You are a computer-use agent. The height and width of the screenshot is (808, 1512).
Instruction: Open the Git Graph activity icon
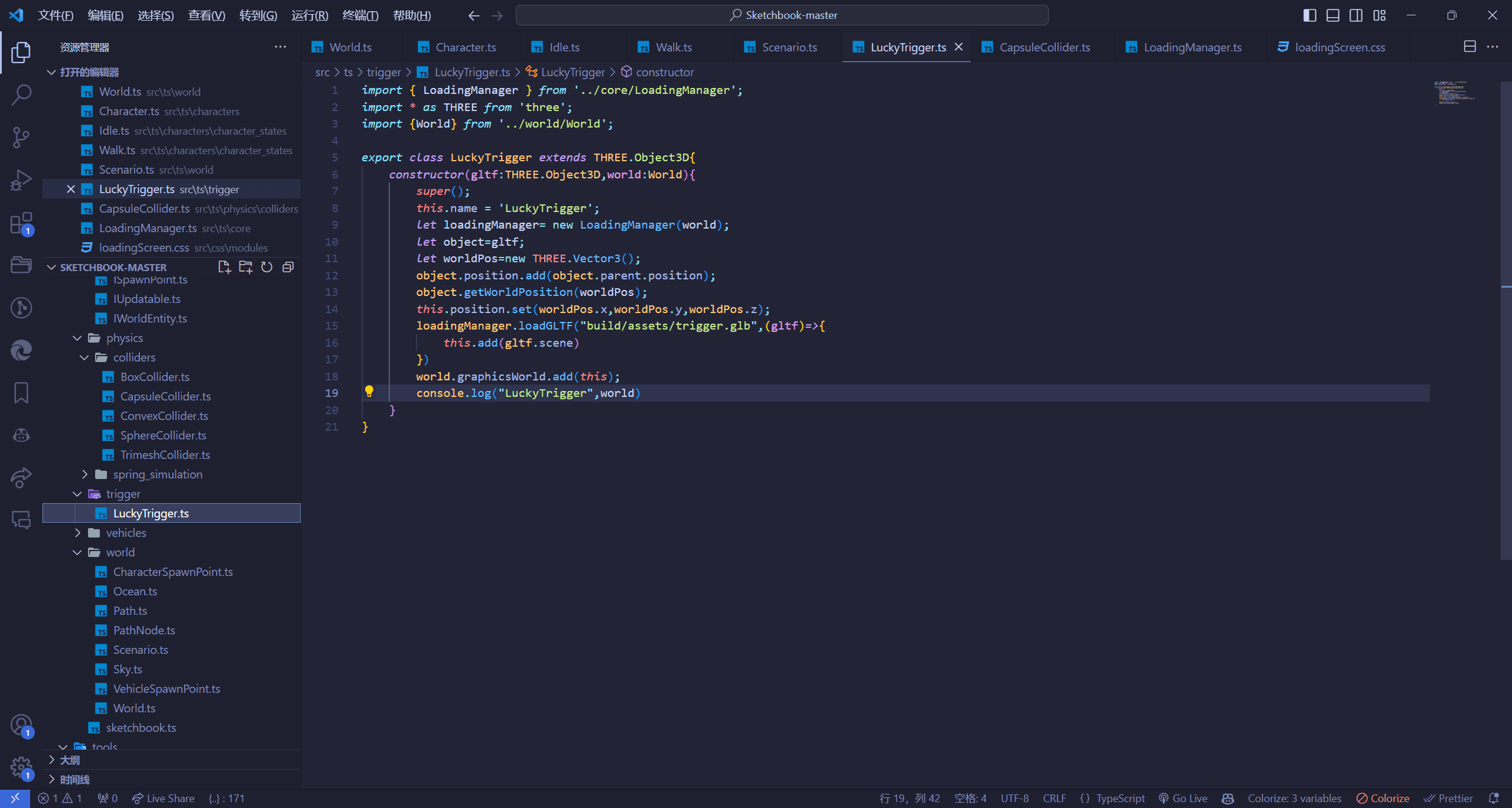pos(21,307)
